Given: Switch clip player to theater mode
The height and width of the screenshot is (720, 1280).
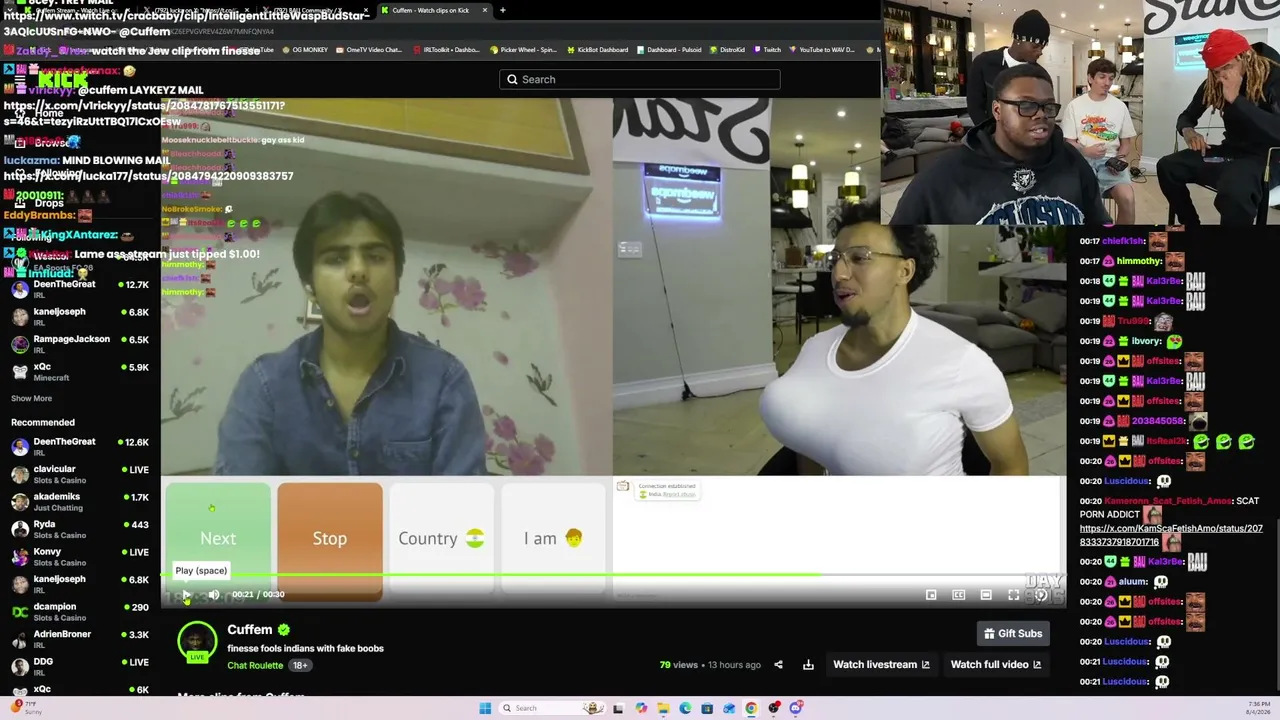Looking at the screenshot, I should (986, 595).
